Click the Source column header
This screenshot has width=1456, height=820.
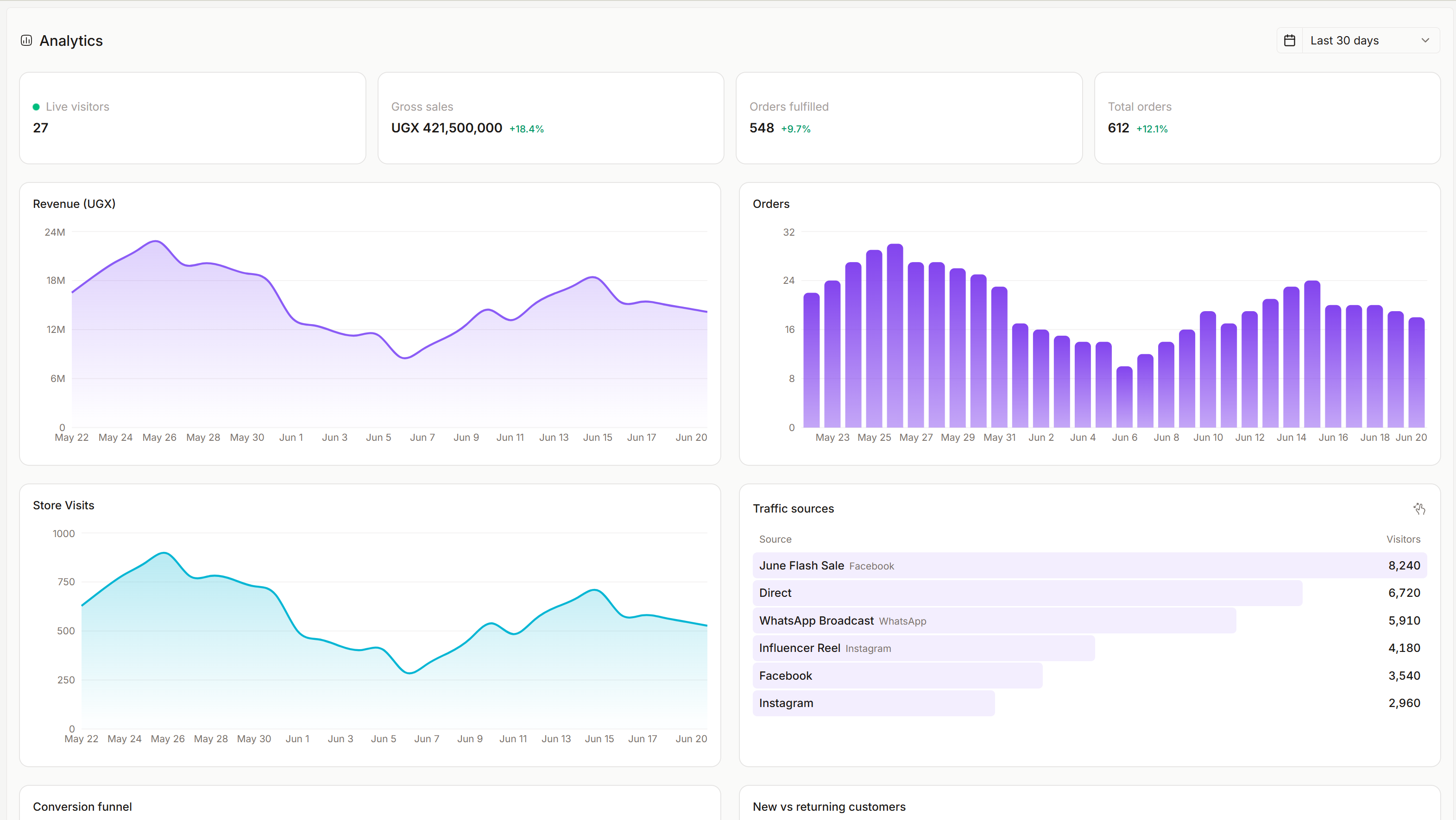pyautogui.click(x=775, y=539)
